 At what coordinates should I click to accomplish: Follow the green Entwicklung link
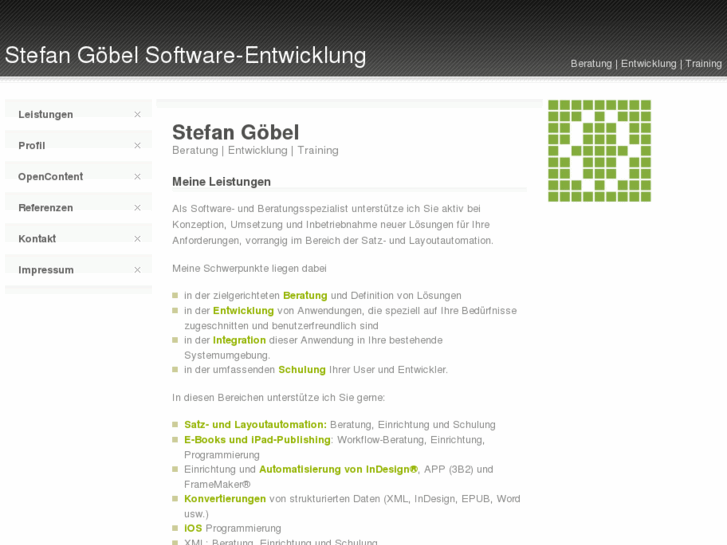[243, 310]
